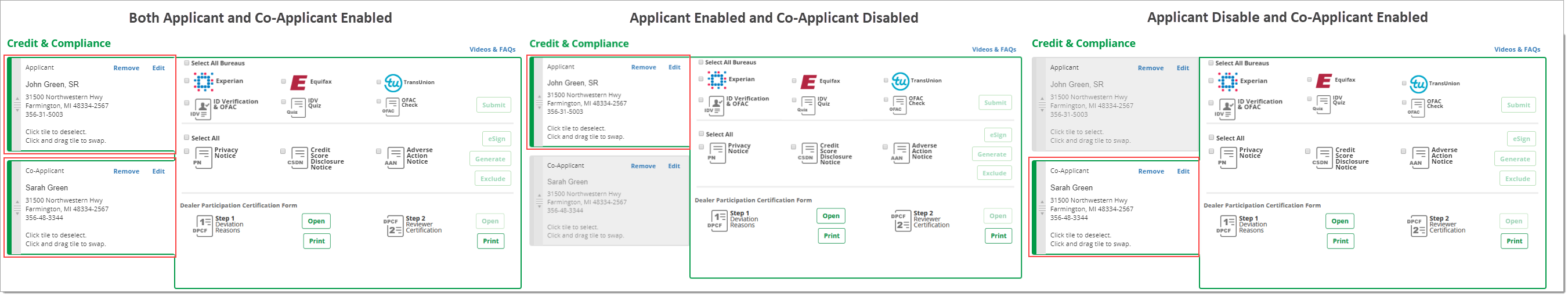Click IDV Quiz icon in Both Enabled section
The width and height of the screenshot is (1568, 296).
point(297,107)
